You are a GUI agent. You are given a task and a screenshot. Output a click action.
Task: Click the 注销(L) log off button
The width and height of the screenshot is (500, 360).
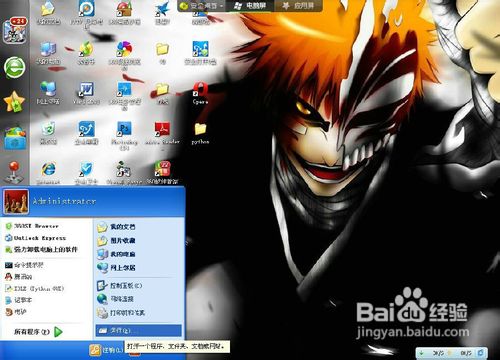pos(105,350)
